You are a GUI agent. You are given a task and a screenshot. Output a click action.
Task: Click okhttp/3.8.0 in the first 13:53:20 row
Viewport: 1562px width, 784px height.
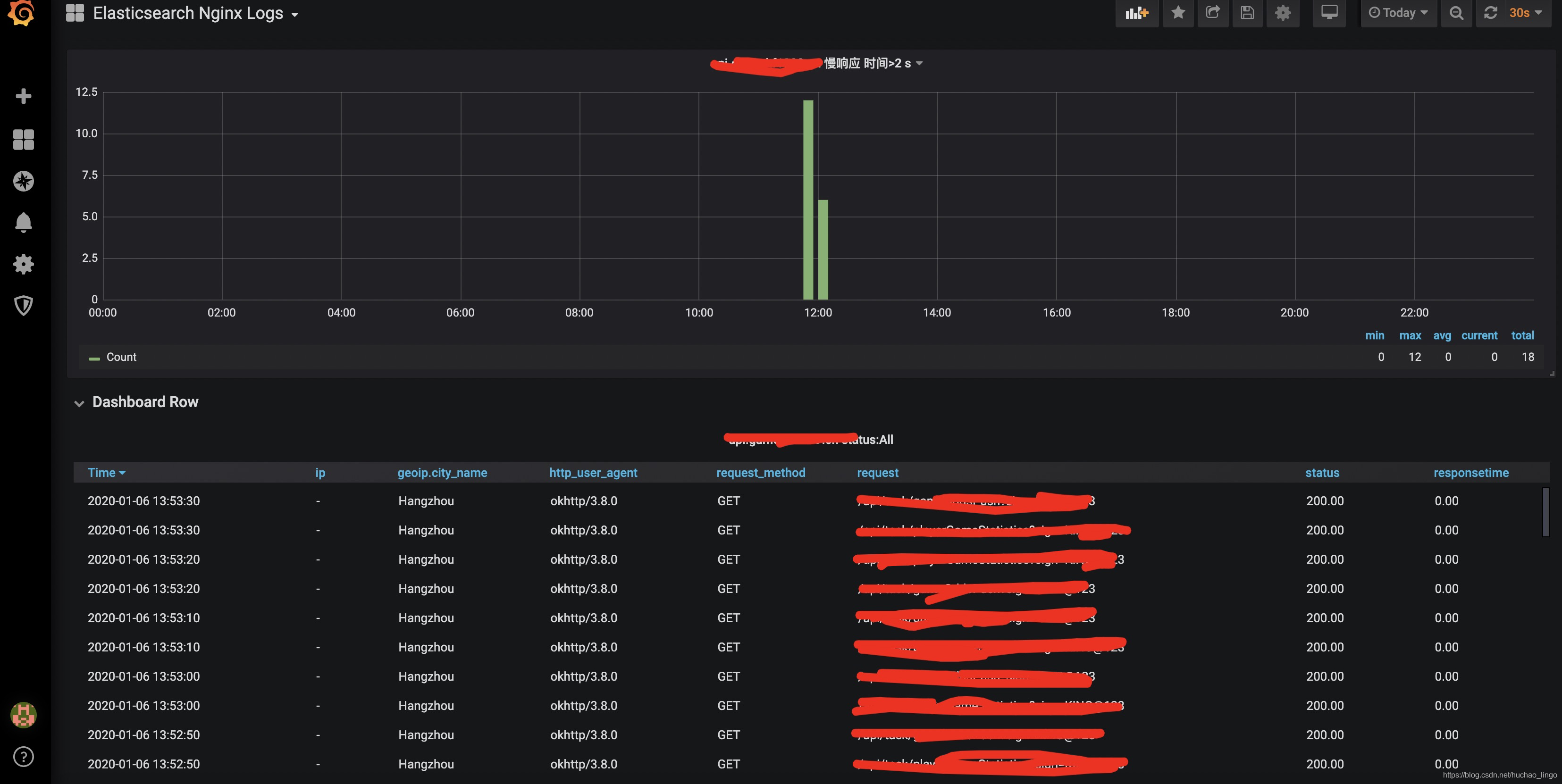click(583, 559)
